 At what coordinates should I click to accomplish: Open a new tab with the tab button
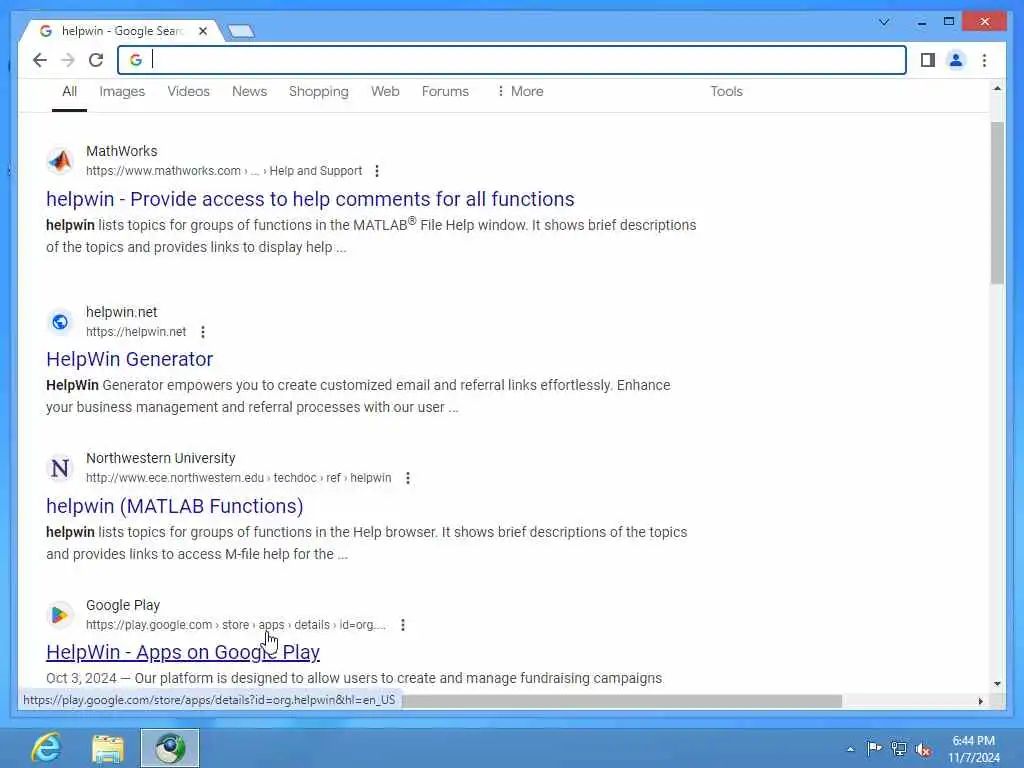[241, 31]
